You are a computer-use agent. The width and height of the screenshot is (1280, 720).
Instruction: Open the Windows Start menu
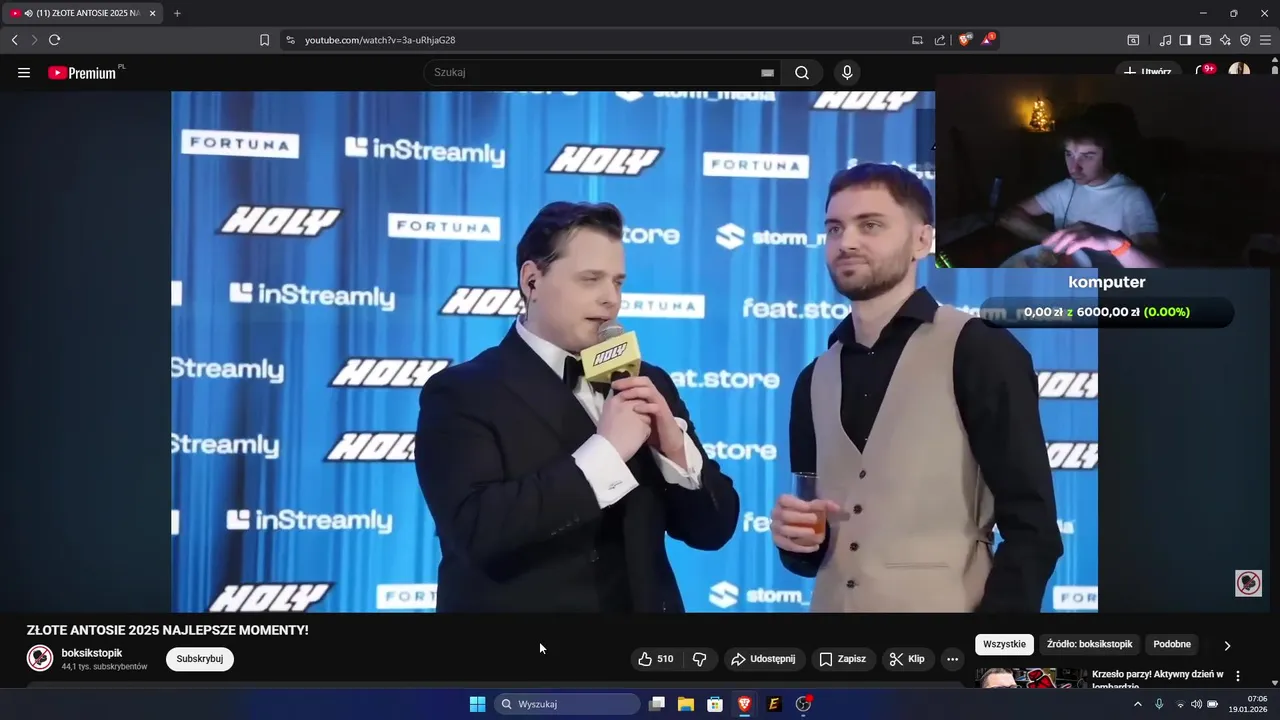click(477, 704)
